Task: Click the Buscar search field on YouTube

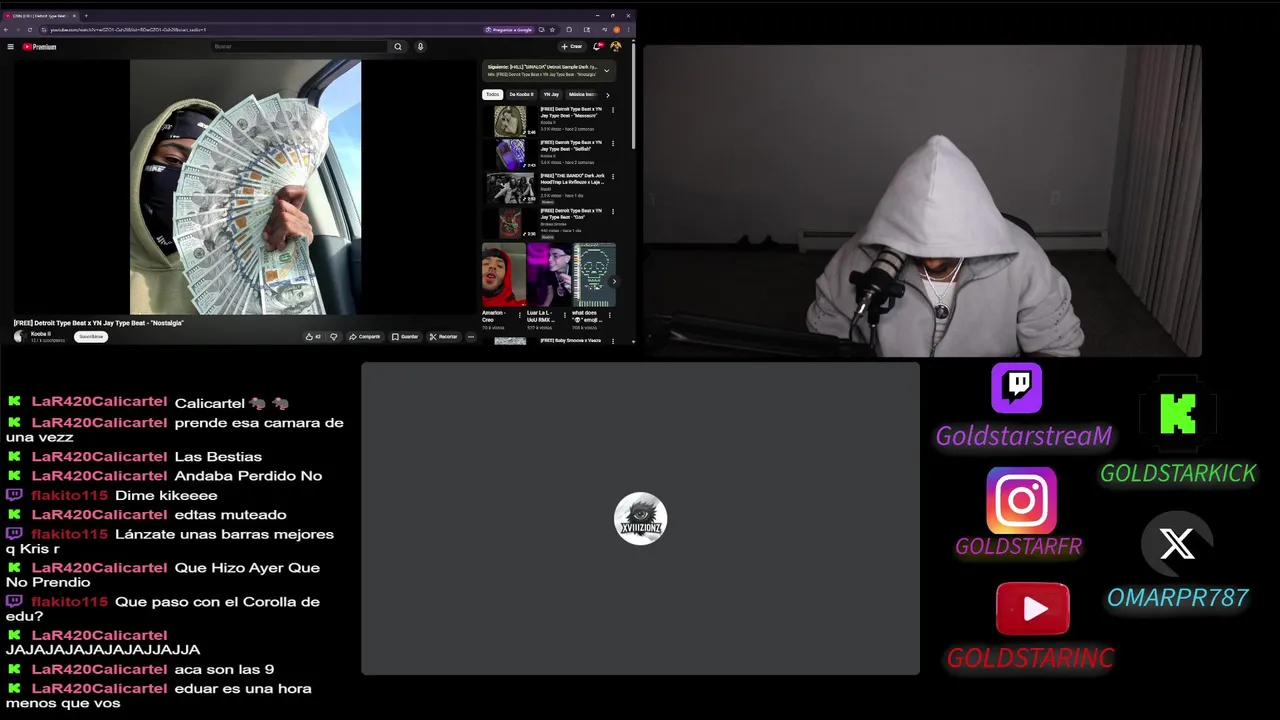Action: 299,46
